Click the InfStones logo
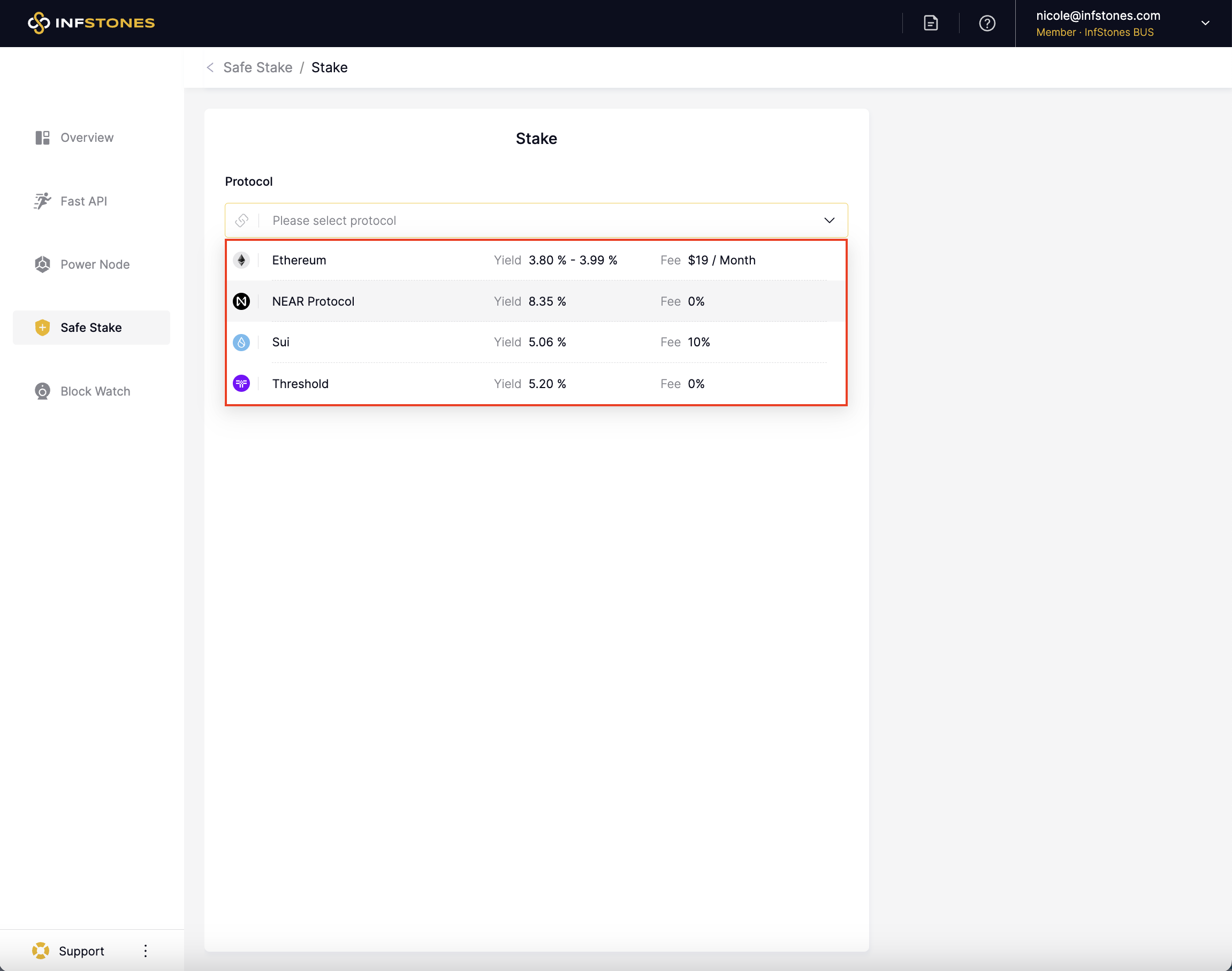Viewport: 1232px width, 971px height. 92,22
